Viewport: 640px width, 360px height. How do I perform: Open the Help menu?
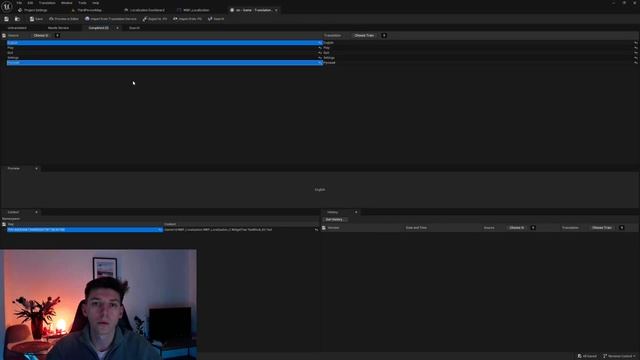pyautogui.click(x=96, y=3)
